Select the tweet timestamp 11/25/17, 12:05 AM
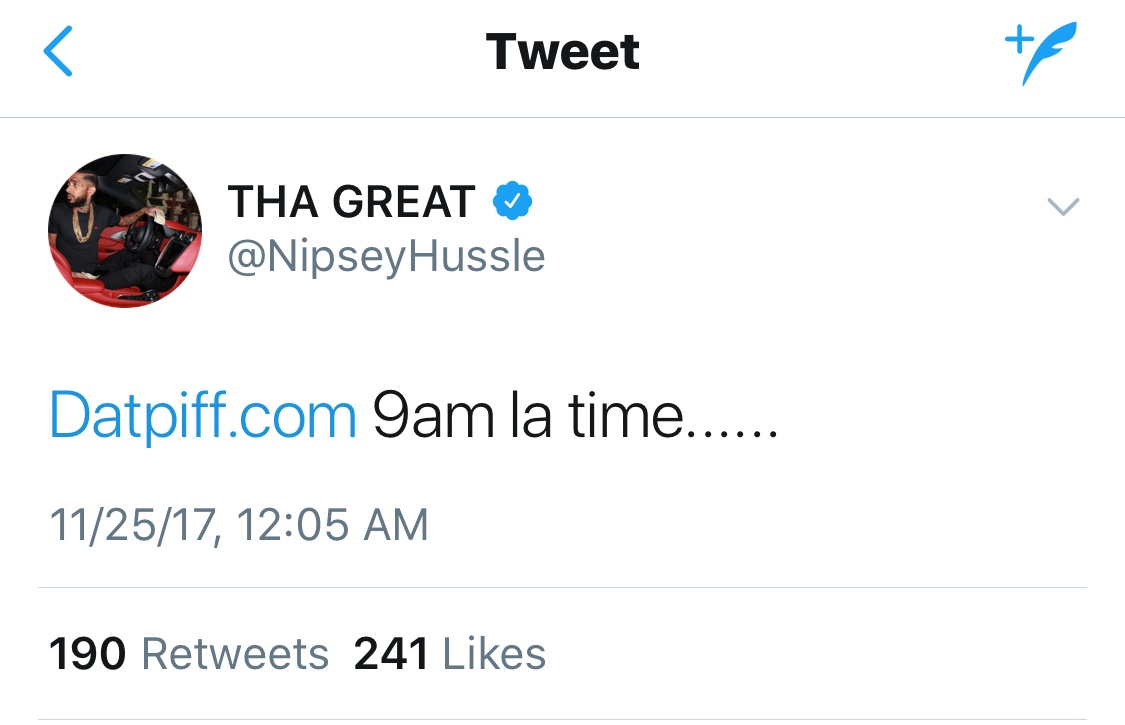The height and width of the screenshot is (725, 1125). [x=239, y=525]
